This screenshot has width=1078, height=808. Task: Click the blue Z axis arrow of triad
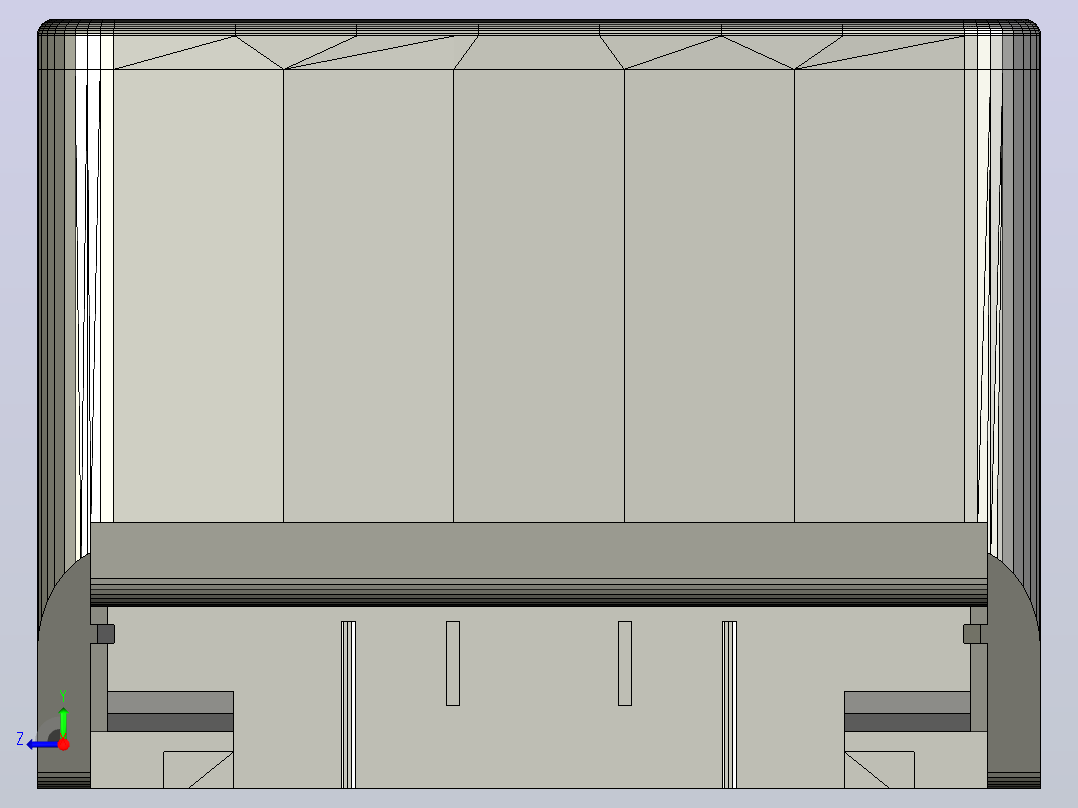(x=42, y=745)
